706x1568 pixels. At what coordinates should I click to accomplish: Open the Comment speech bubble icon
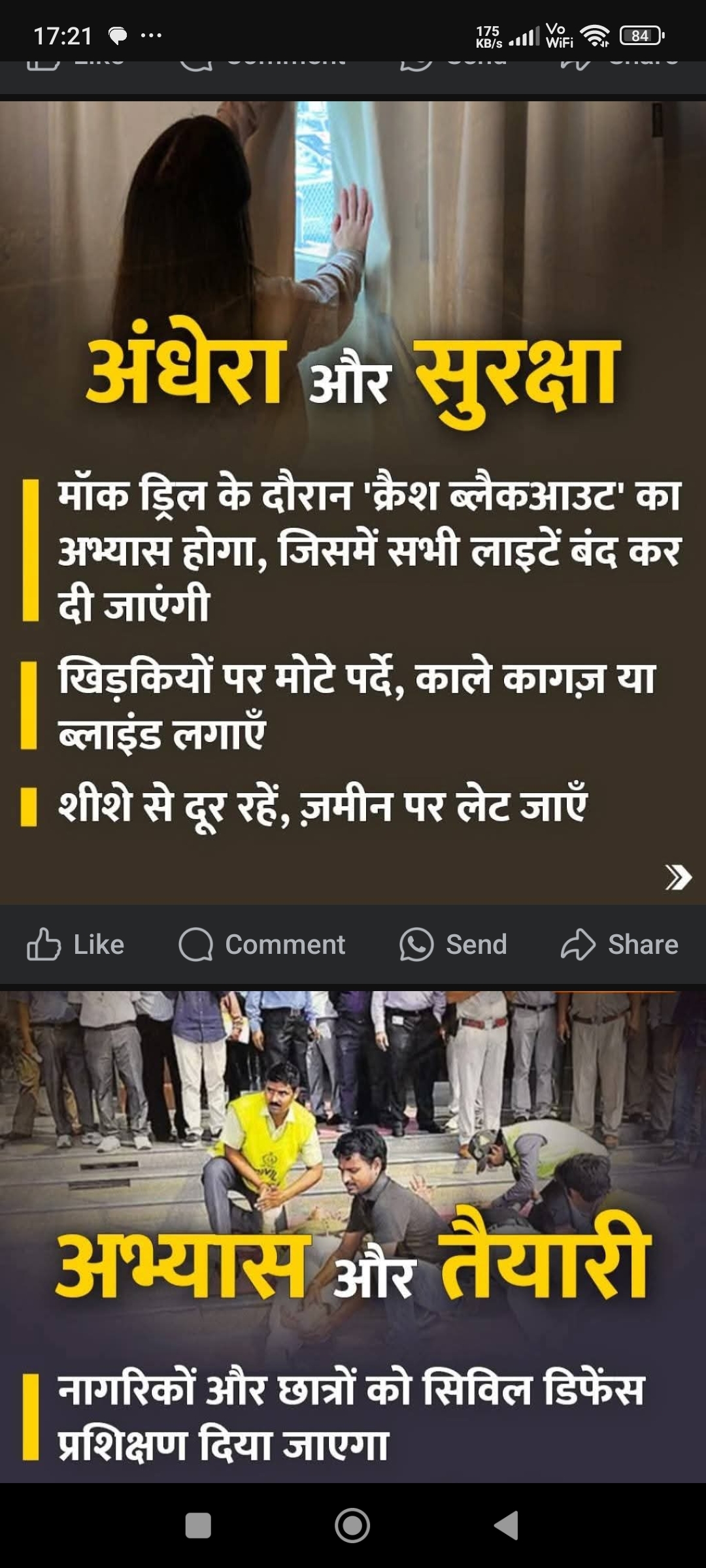coord(195,945)
